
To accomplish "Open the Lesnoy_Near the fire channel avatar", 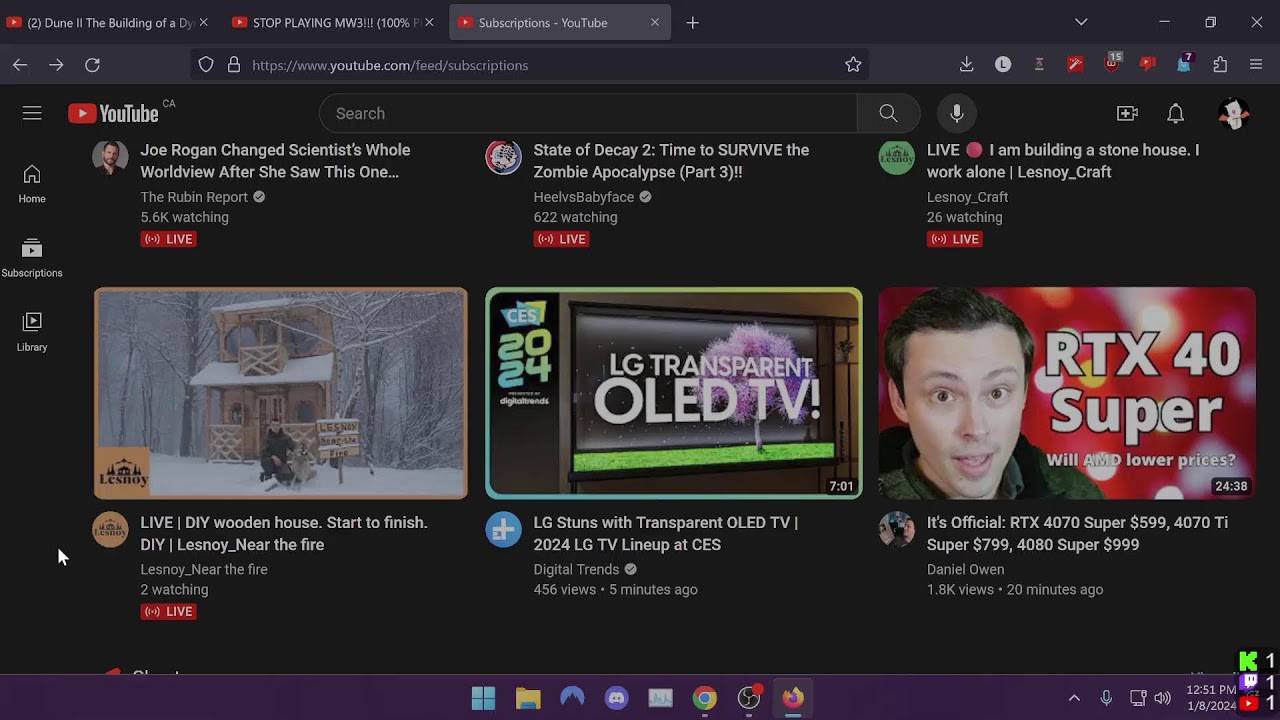I will click(x=110, y=530).
